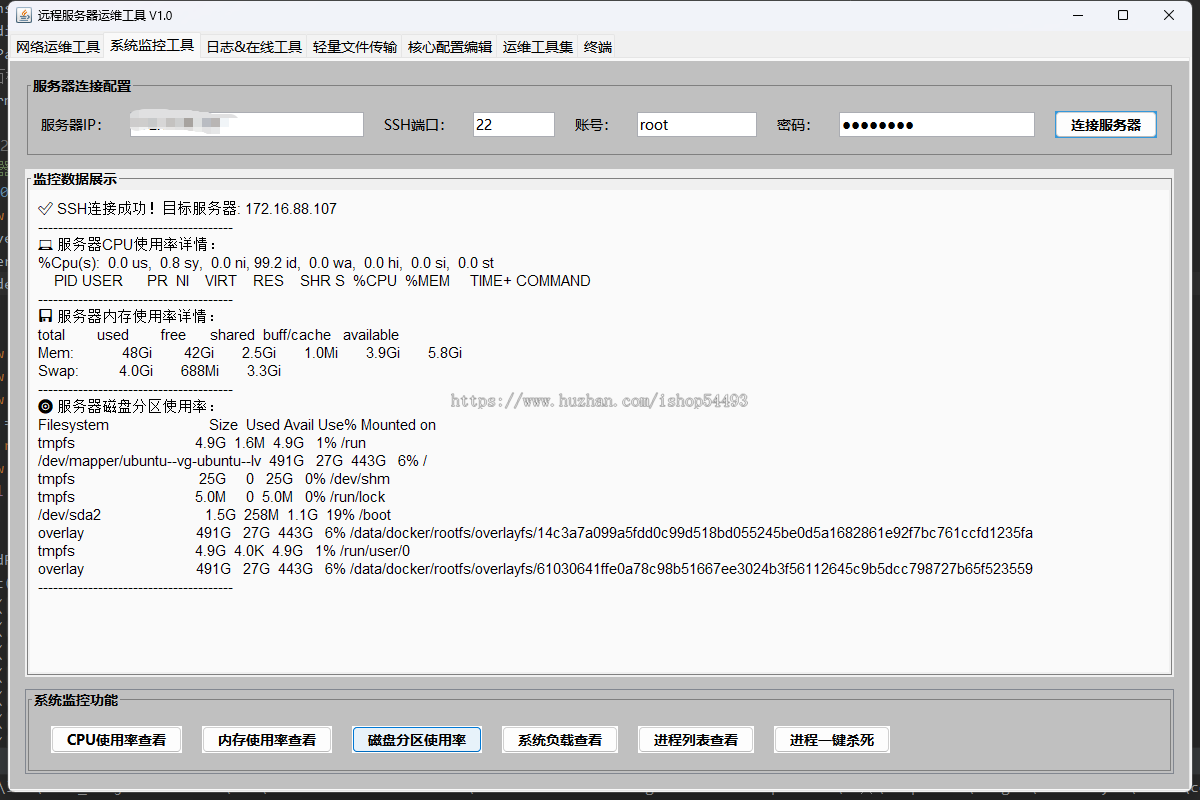Focus the SSH端口 field showing 22
1200x800 pixels.
514,125
